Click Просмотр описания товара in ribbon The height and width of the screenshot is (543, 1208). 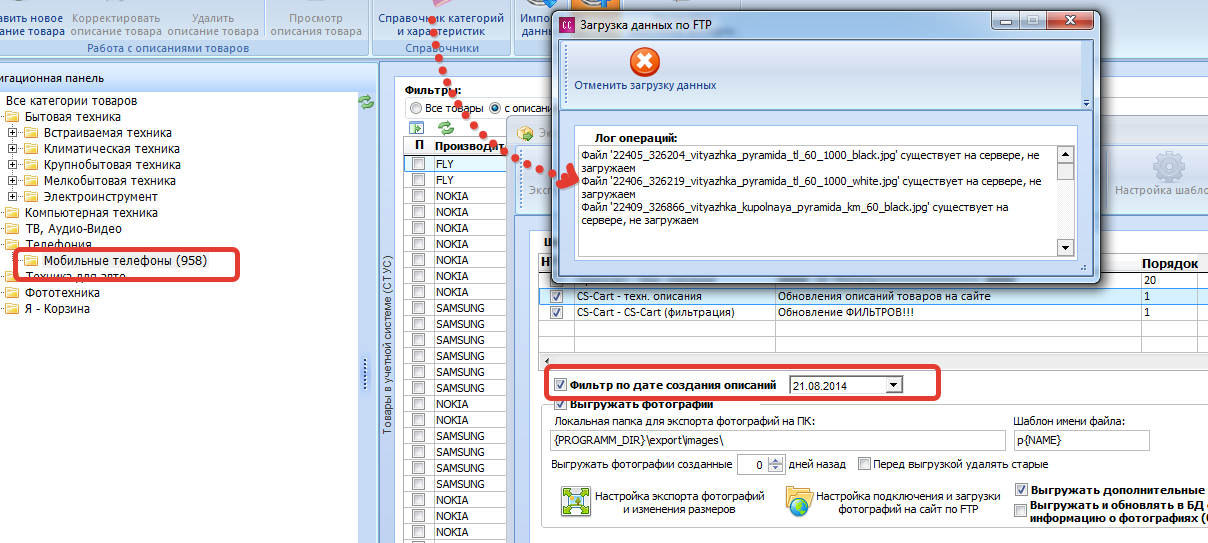click(x=315, y=25)
